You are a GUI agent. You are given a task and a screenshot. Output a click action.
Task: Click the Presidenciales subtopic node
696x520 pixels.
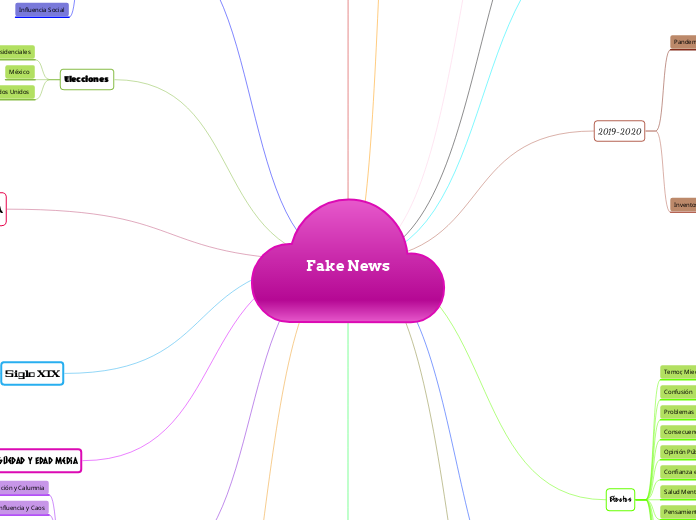[16, 51]
